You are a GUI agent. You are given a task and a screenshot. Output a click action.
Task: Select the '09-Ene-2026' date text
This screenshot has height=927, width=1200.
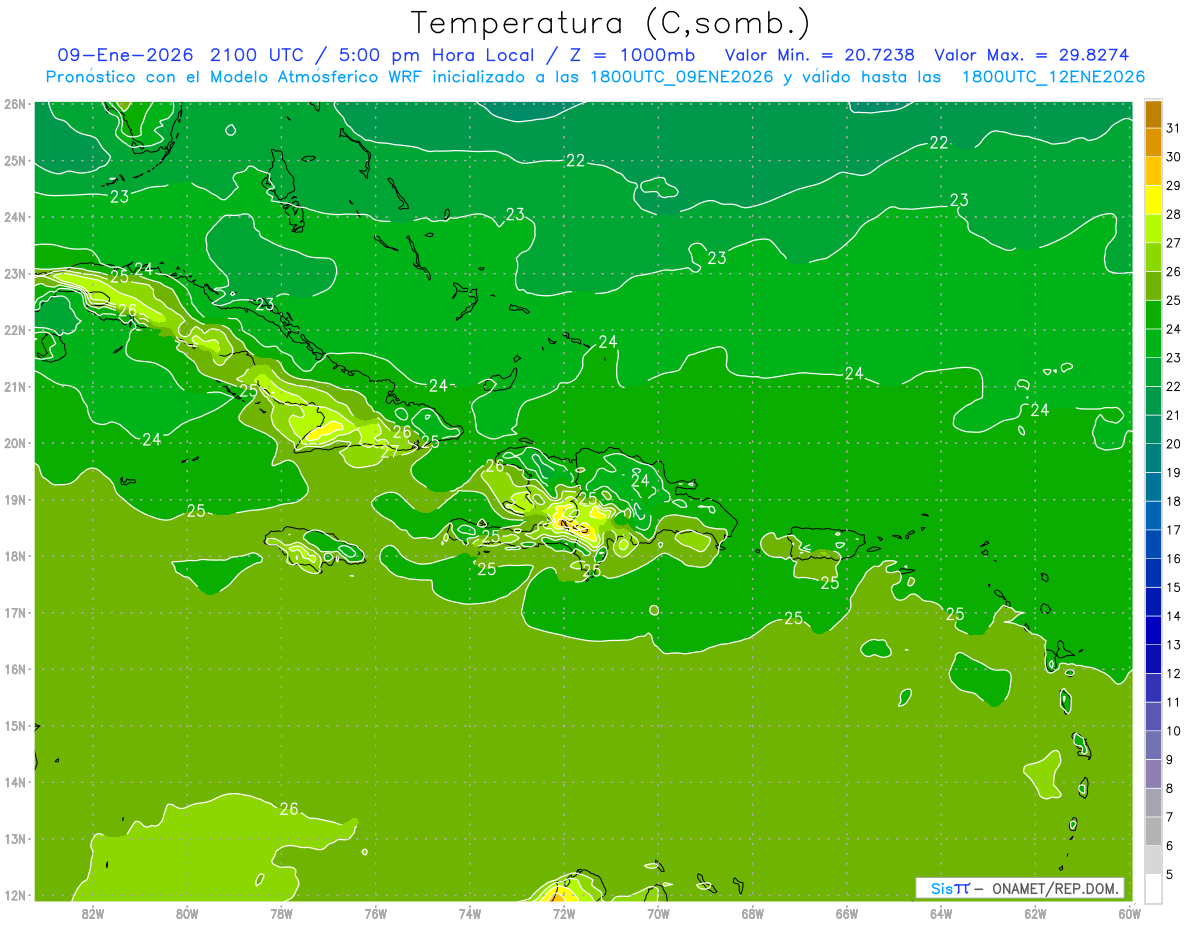pyautogui.click(x=127, y=55)
